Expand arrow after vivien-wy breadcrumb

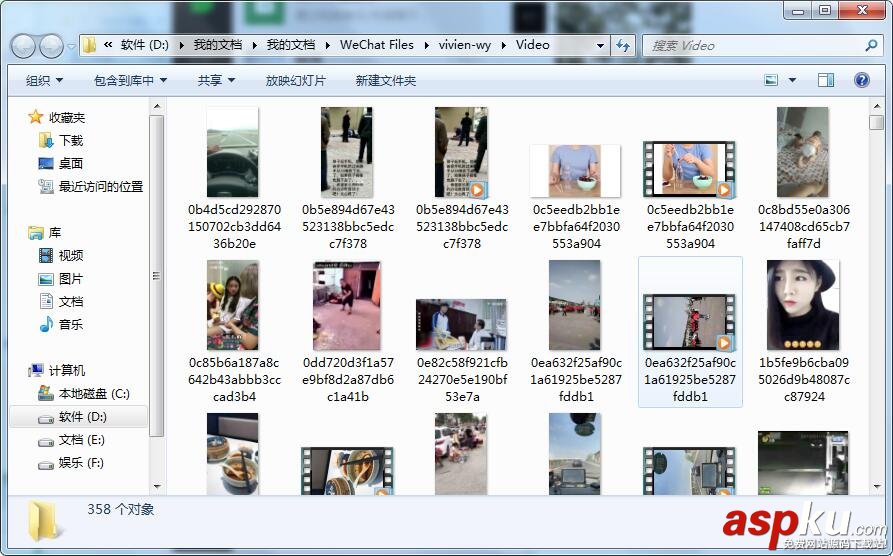point(504,46)
